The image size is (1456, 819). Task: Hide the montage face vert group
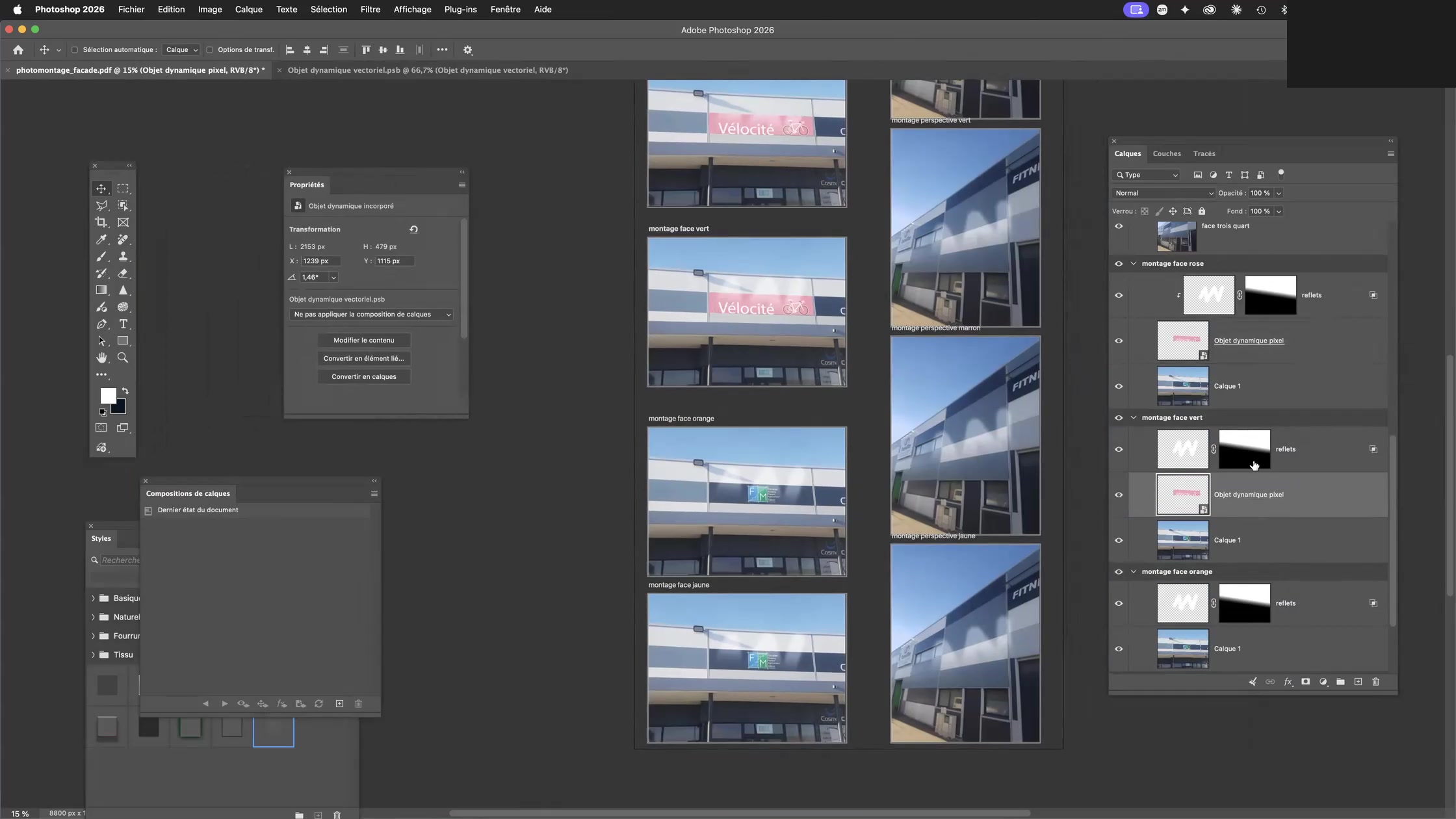click(1119, 418)
